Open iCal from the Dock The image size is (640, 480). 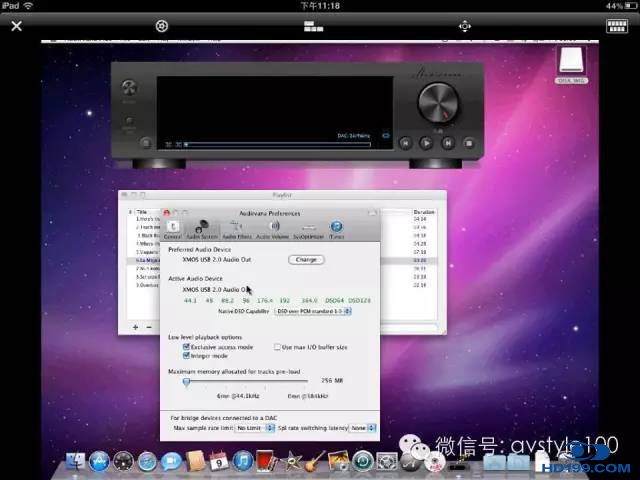pos(219,462)
